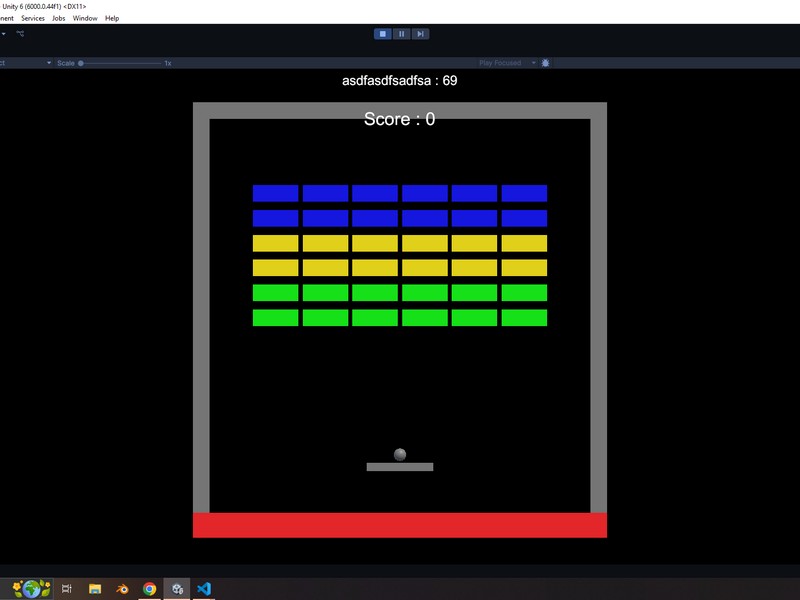800x600 pixels.
Task: Expand the top-left toolbar dropdown arrow
Action: 3,34
